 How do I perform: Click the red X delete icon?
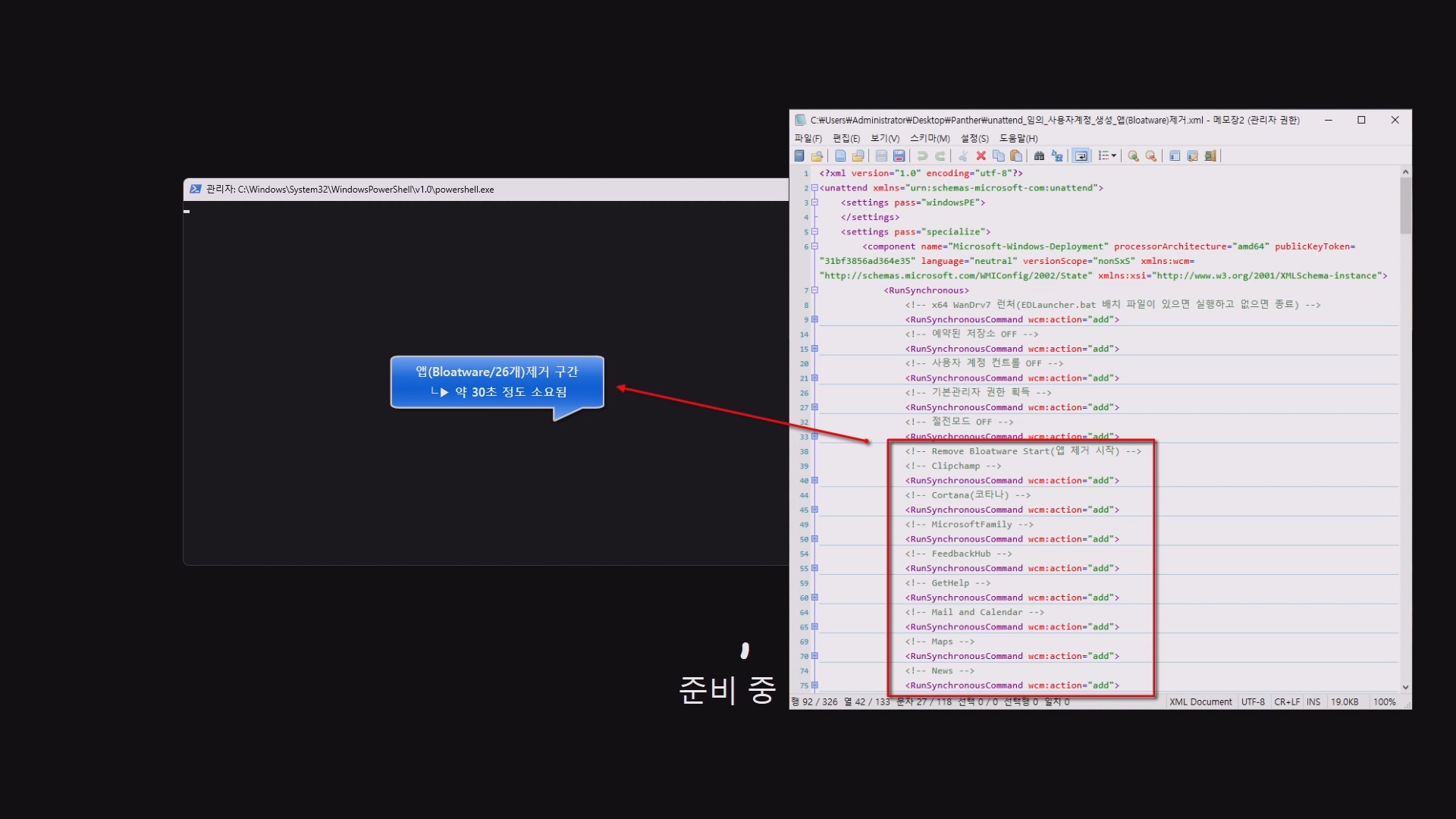tap(981, 155)
